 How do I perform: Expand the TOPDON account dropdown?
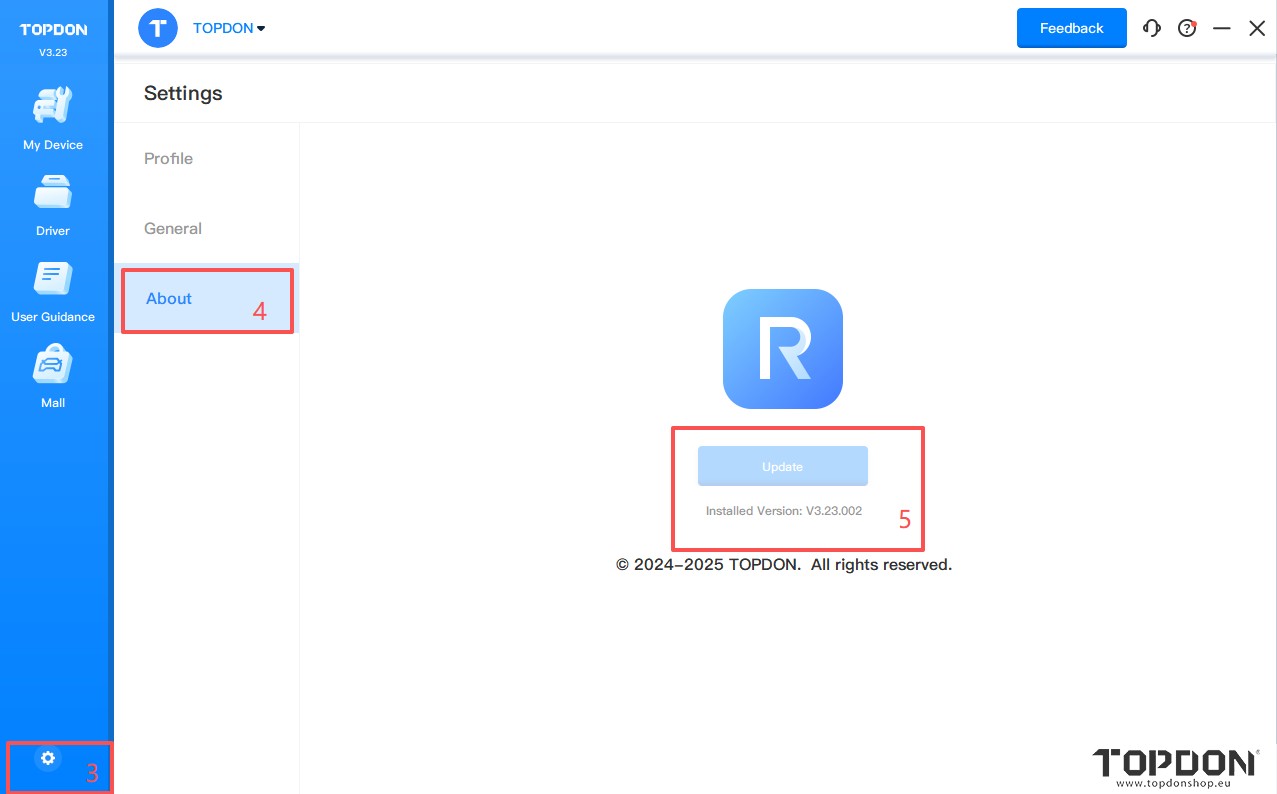pyautogui.click(x=229, y=29)
